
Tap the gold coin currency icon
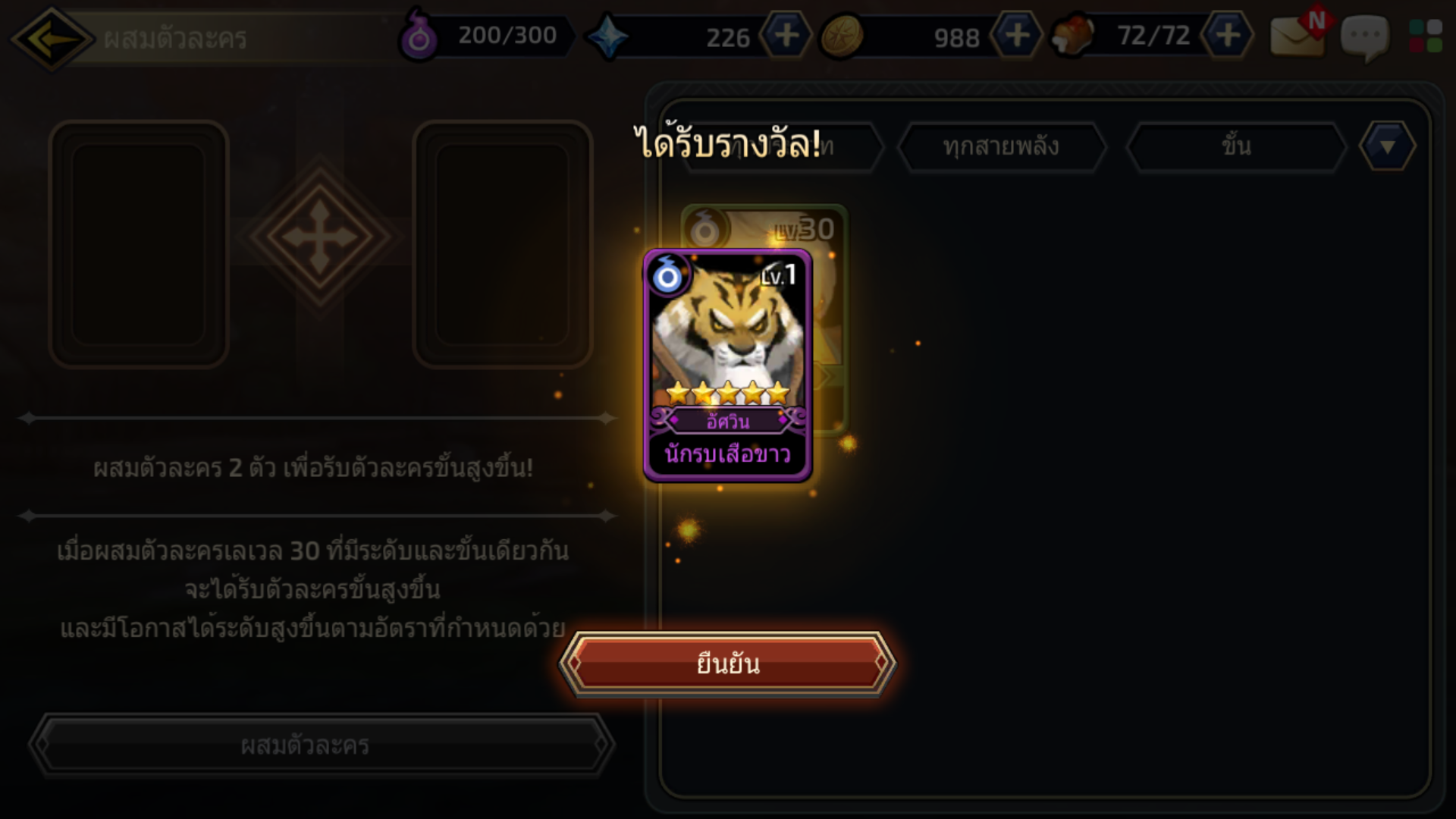[842, 36]
